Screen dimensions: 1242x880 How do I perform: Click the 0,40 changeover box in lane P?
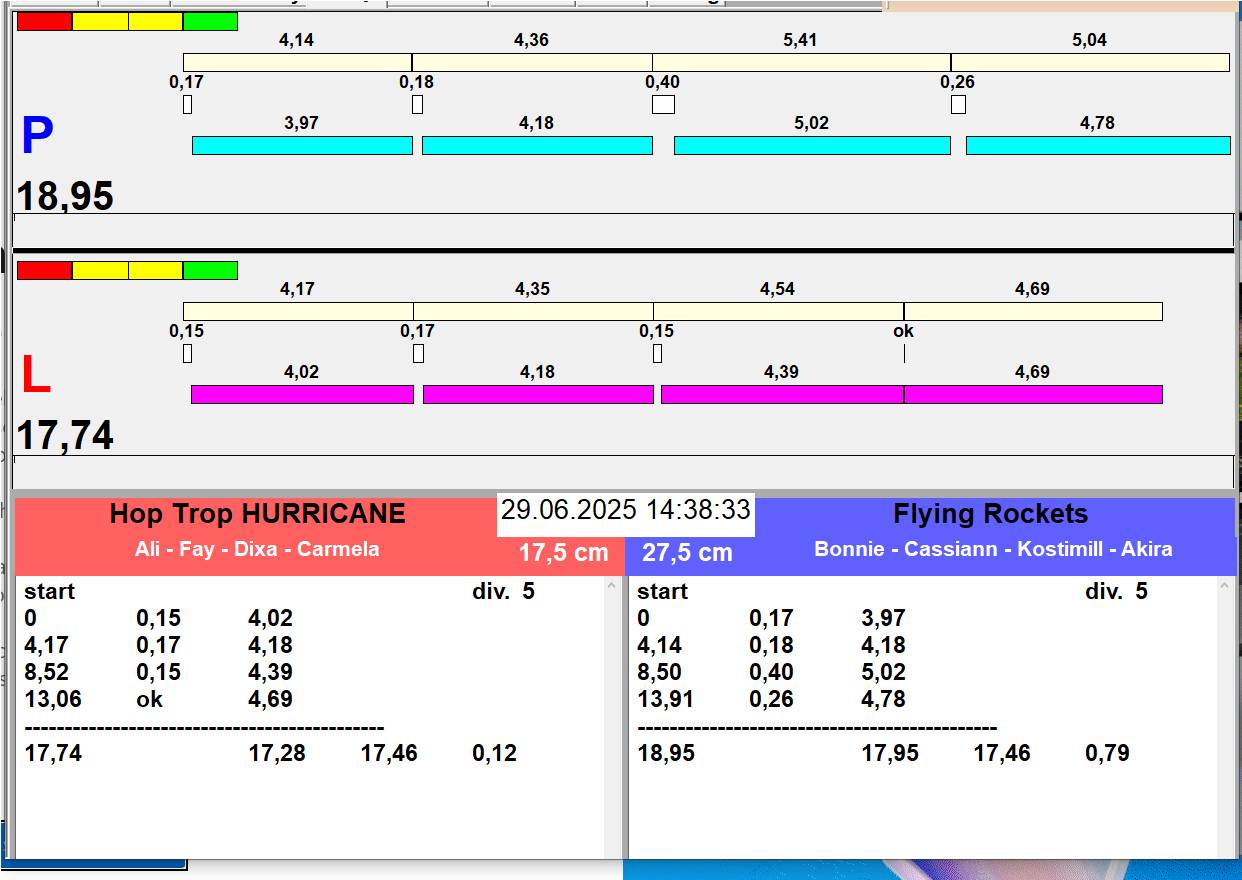click(x=663, y=104)
